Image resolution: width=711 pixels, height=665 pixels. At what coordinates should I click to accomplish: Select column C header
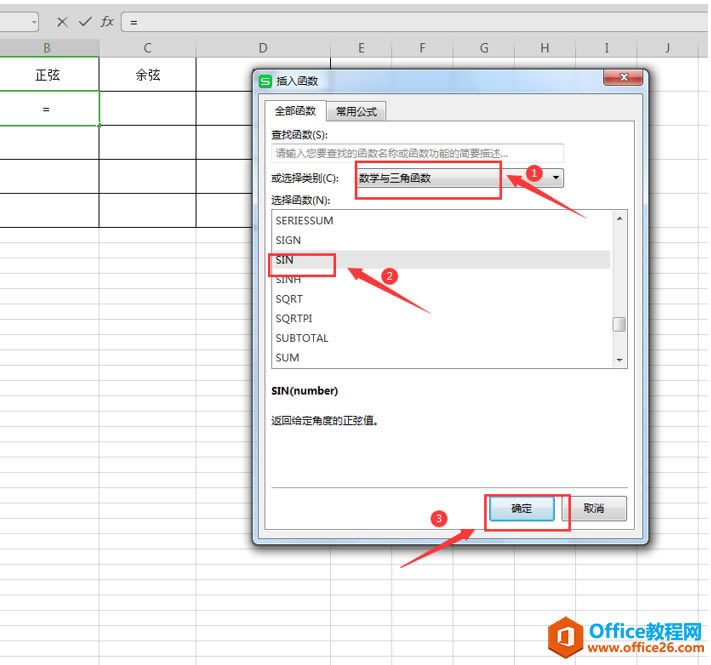tap(147, 48)
